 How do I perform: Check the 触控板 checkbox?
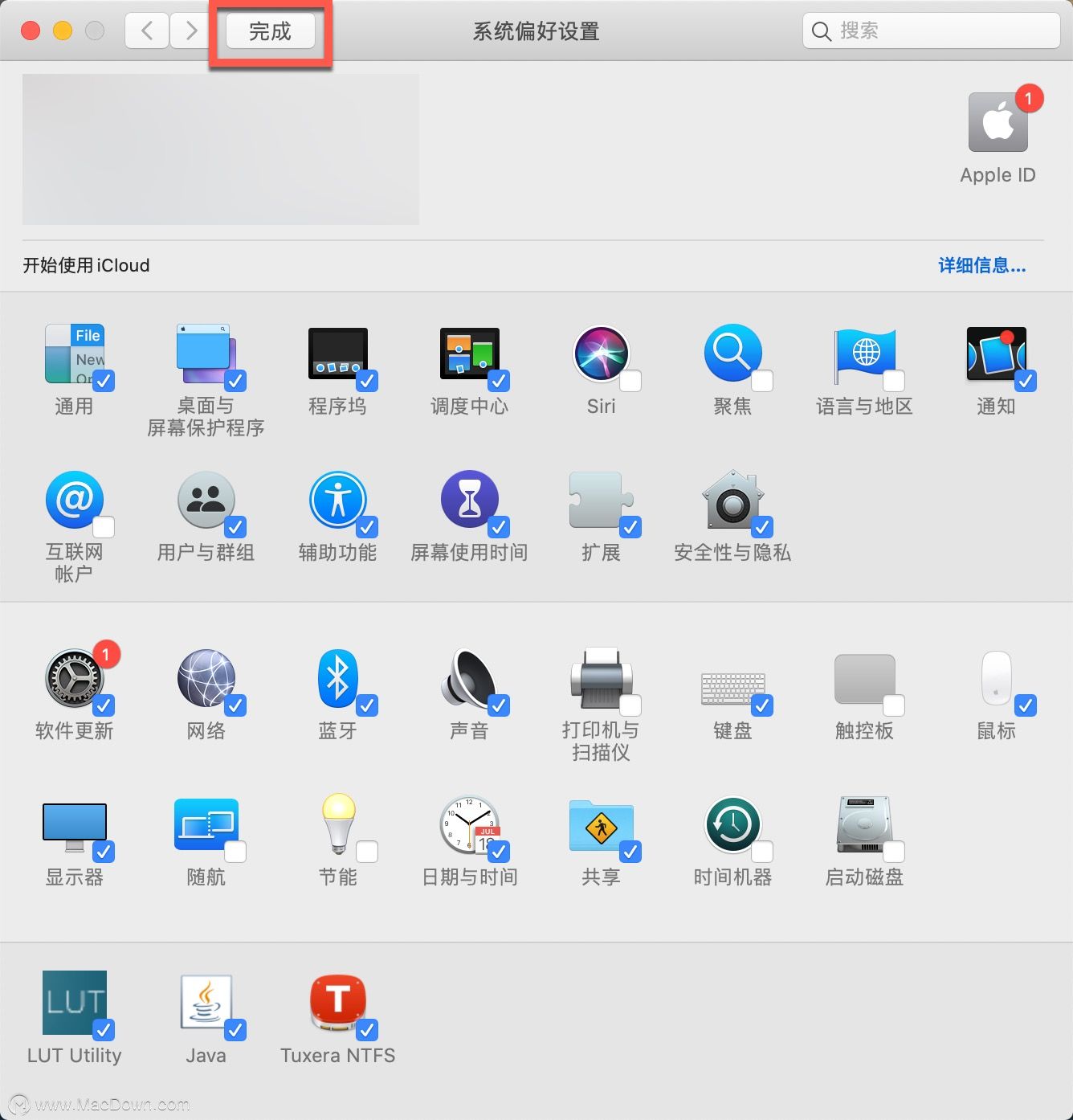coord(895,705)
